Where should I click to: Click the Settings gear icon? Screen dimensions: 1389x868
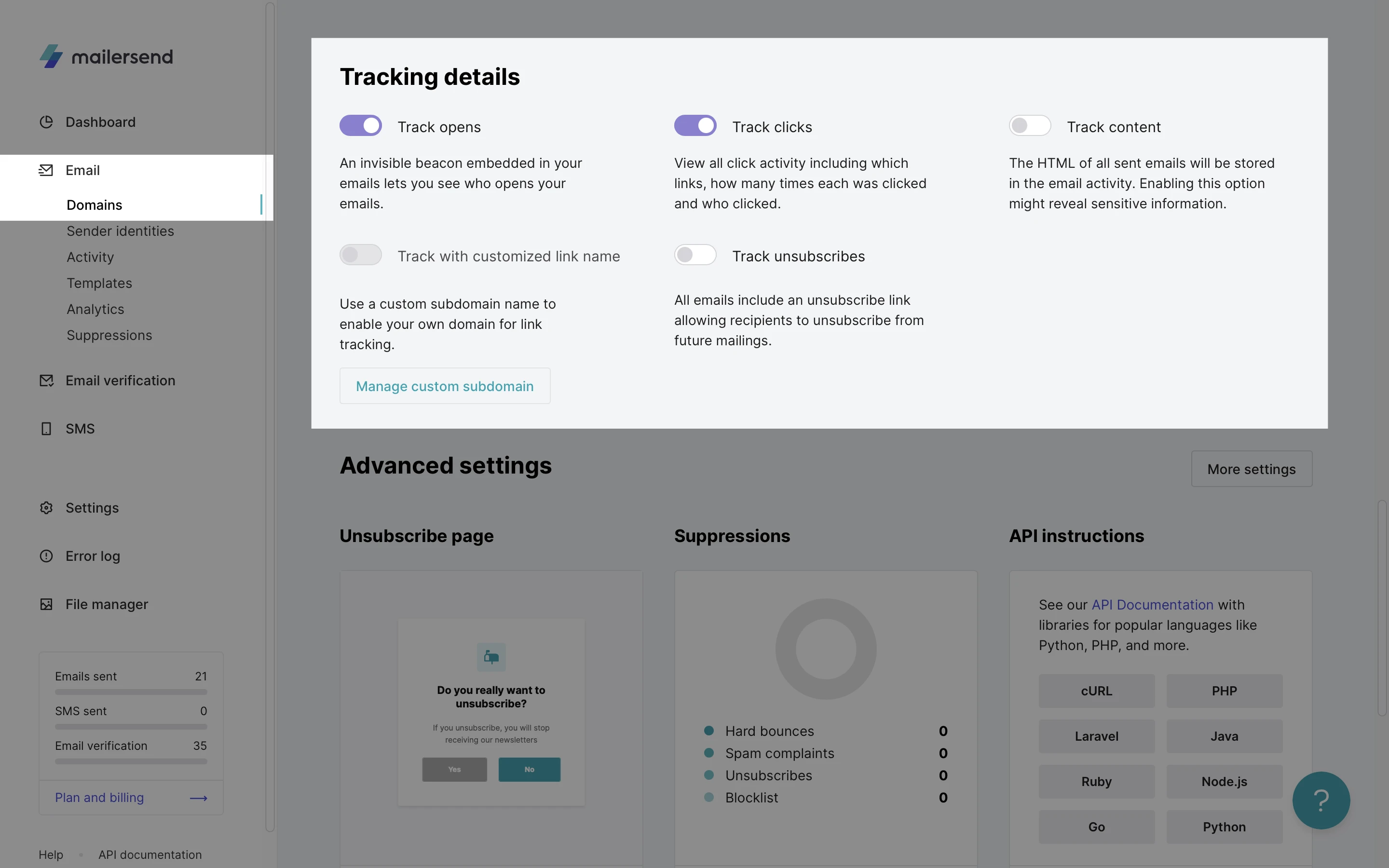[x=46, y=507]
